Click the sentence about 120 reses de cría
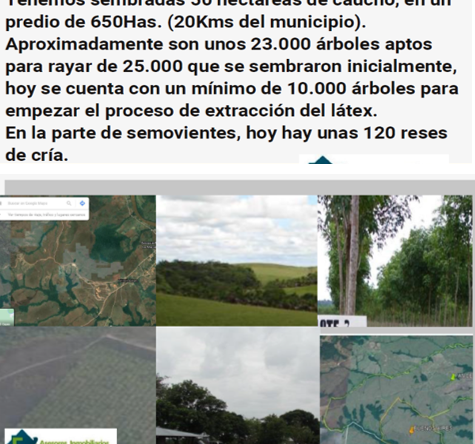The width and height of the screenshot is (475, 444). (x=226, y=144)
